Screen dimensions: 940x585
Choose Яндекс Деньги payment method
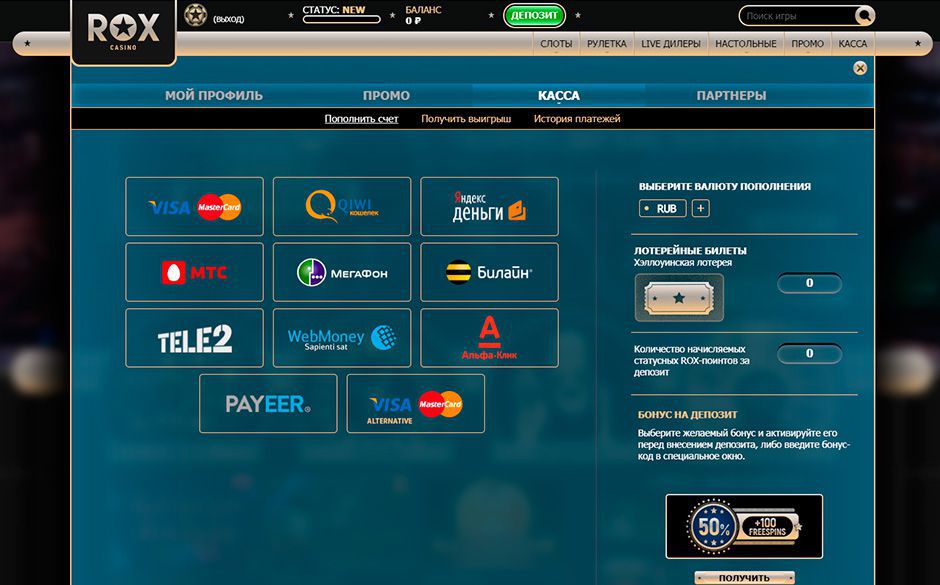click(489, 206)
